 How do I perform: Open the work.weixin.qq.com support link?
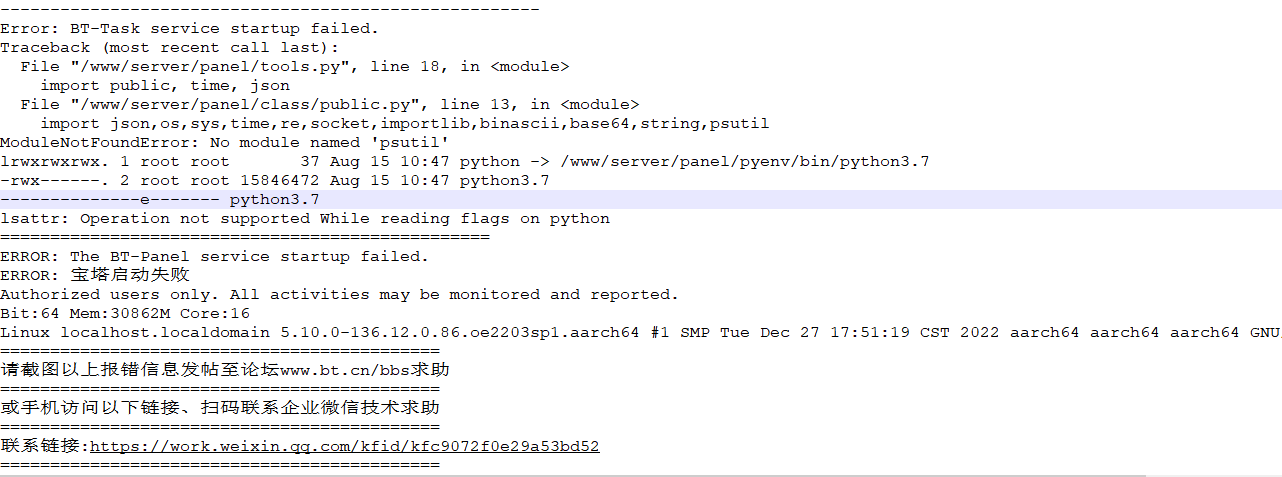coord(345,446)
